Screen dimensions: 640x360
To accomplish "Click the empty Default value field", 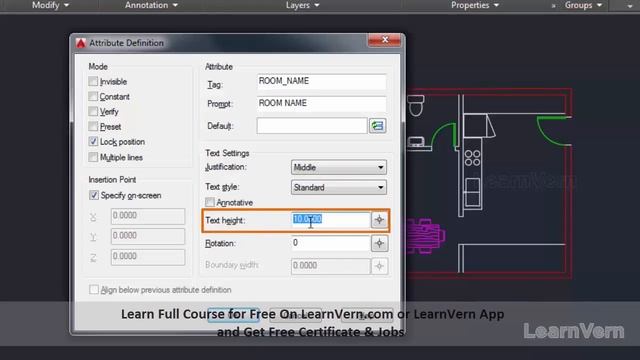I will coord(312,126).
